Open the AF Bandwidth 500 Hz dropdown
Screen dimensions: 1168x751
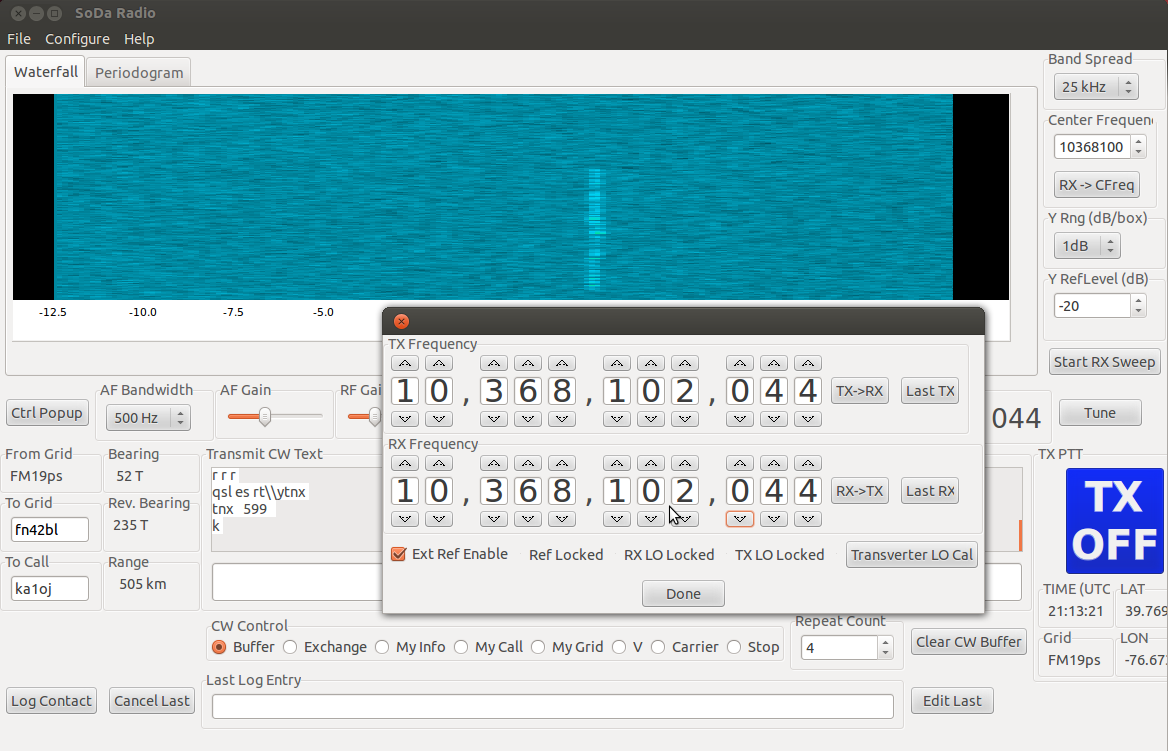[147, 417]
